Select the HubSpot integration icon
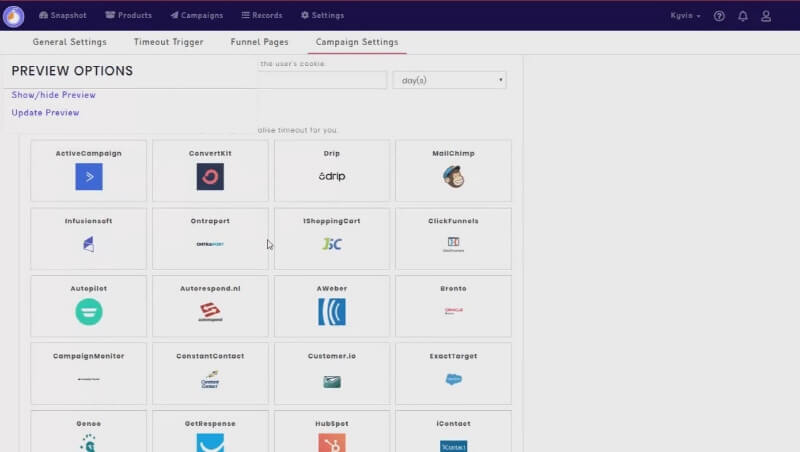 pos(332,443)
